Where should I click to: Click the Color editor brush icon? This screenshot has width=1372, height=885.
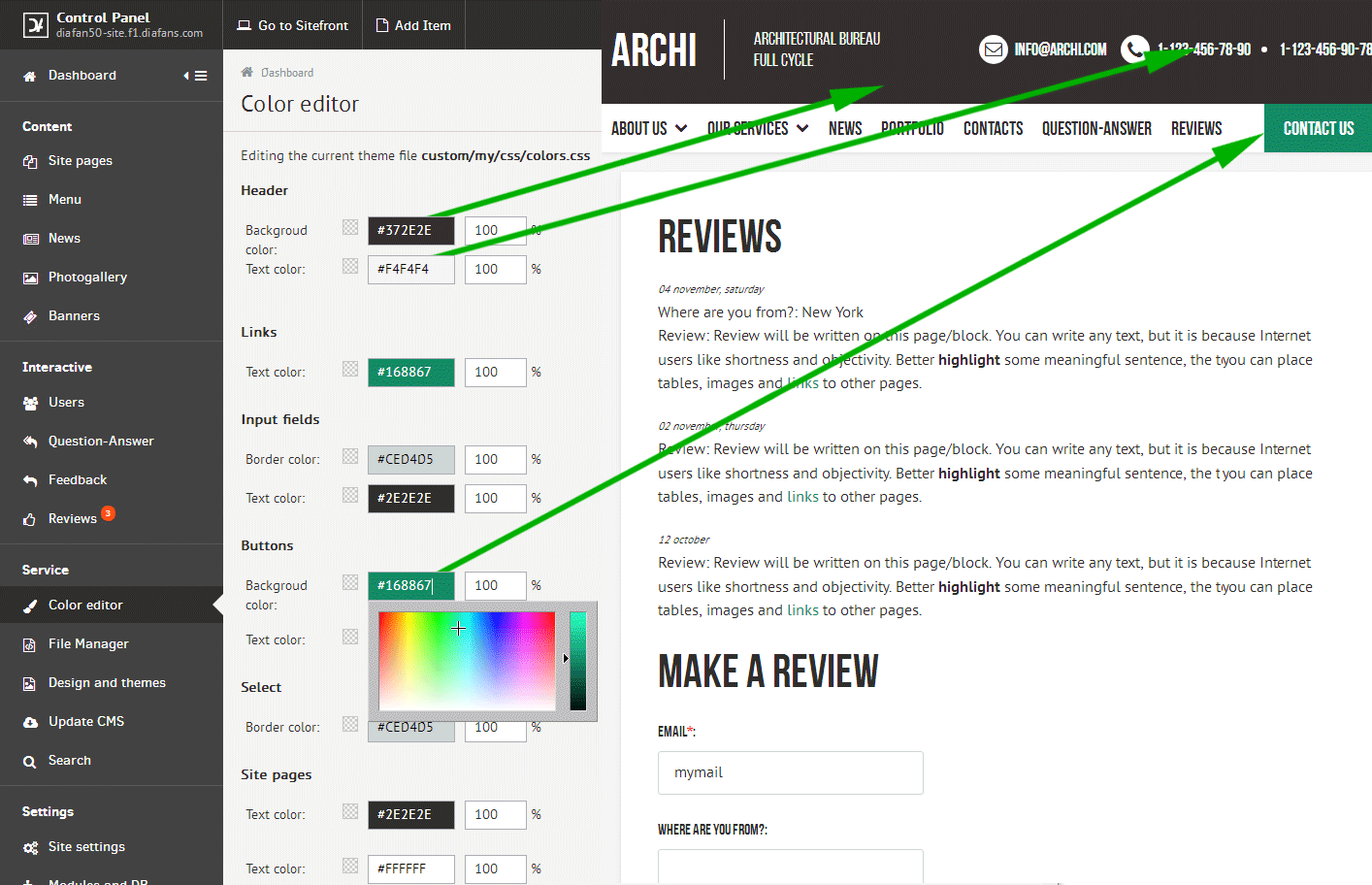click(30, 606)
